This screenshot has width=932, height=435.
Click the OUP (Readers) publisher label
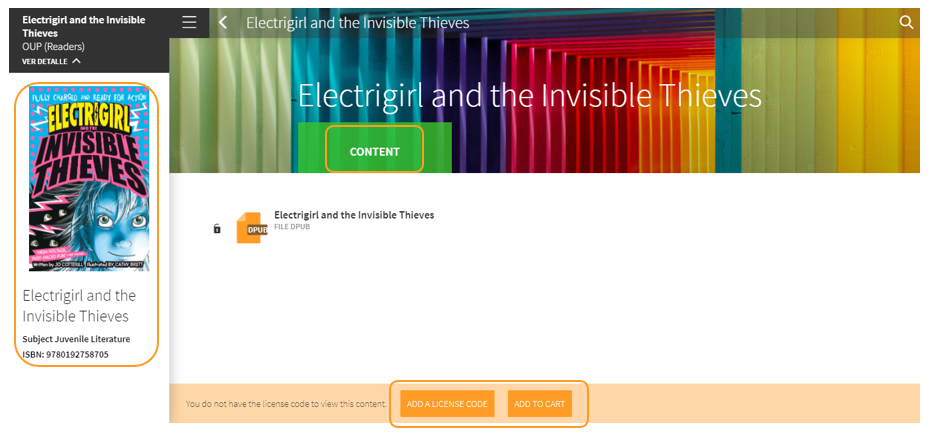(53, 46)
